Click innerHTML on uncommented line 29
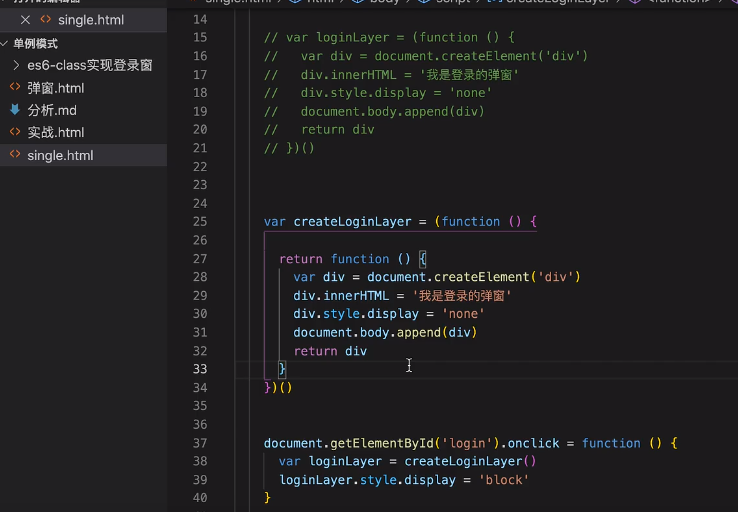The image size is (738, 512). [x=356, y=296]
